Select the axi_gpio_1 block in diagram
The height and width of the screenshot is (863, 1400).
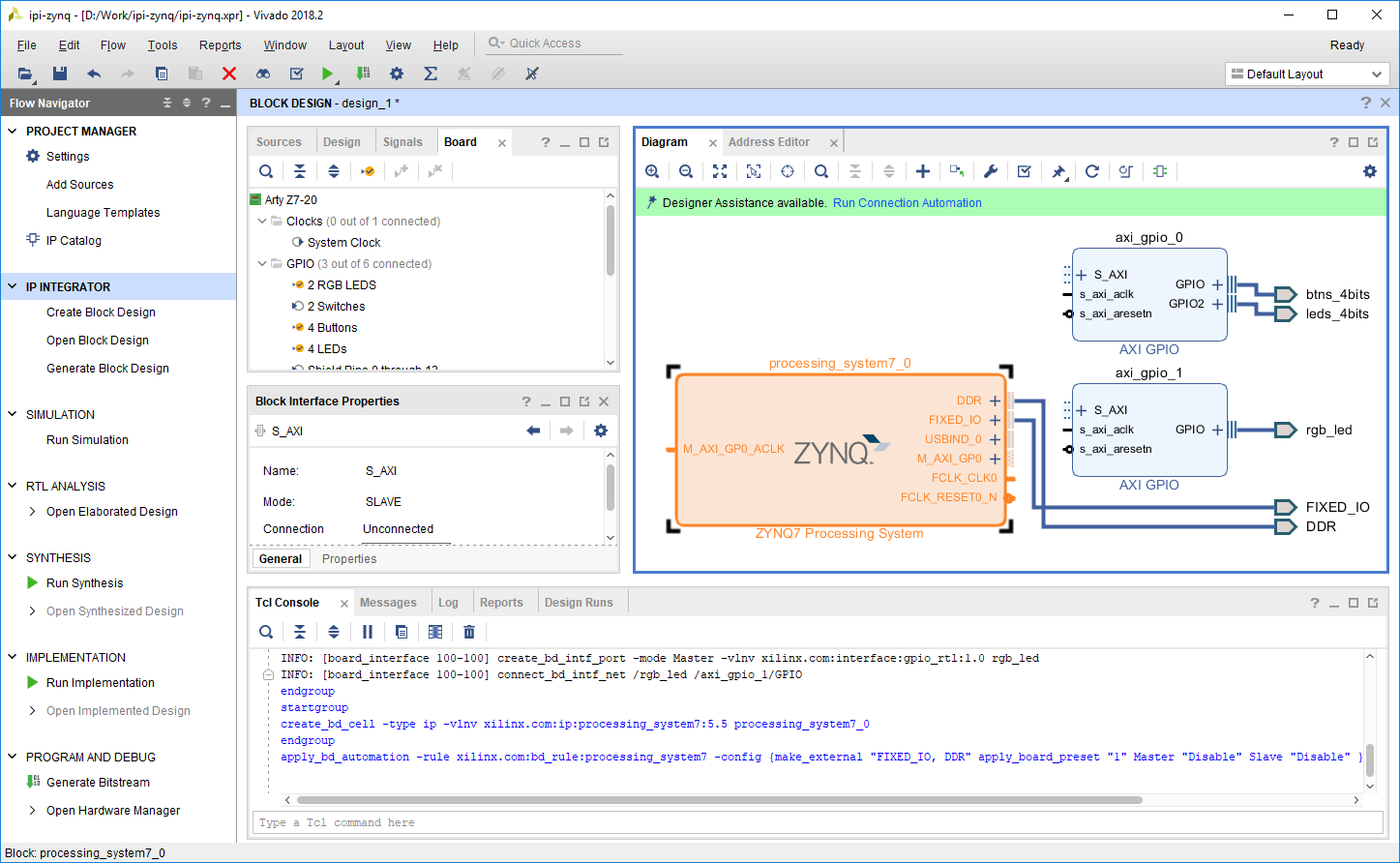coord(1149,431)
